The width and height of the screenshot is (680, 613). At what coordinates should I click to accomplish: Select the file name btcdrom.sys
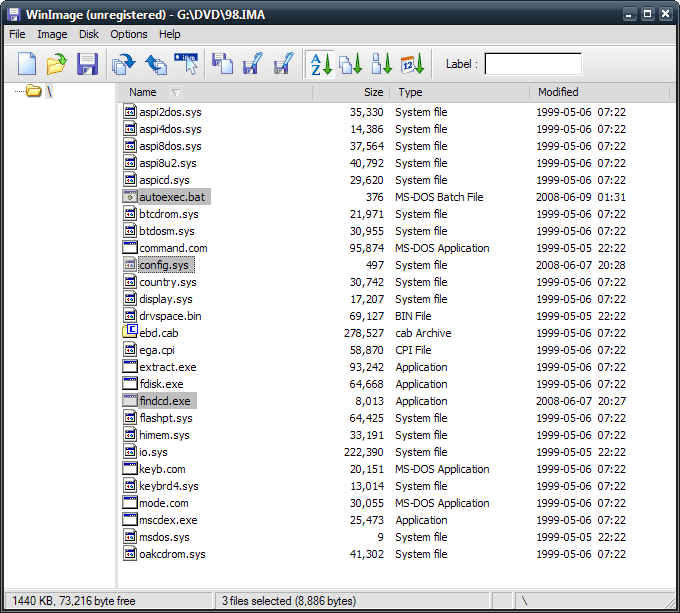(x=169, y=214)
